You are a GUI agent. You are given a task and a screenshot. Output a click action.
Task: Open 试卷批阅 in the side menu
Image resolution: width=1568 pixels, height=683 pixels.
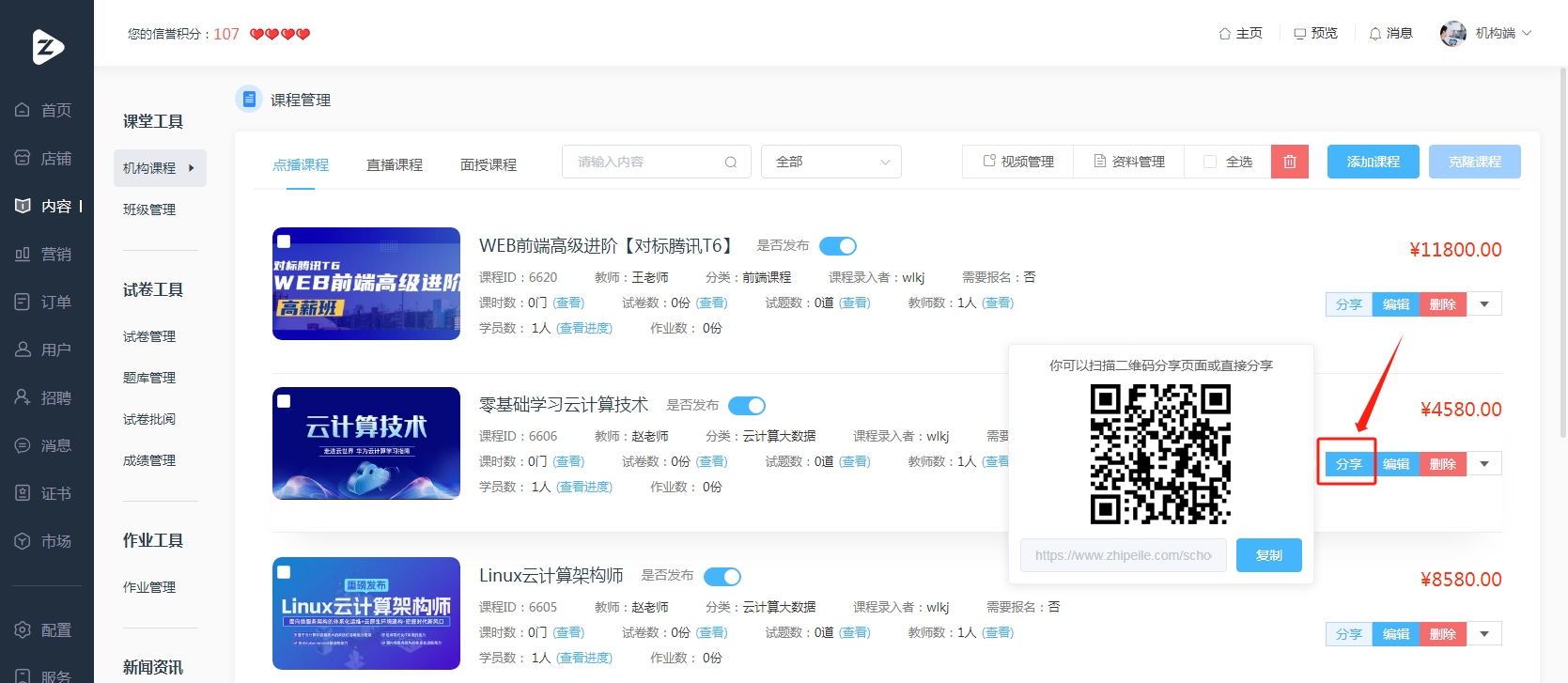(149, 419)
